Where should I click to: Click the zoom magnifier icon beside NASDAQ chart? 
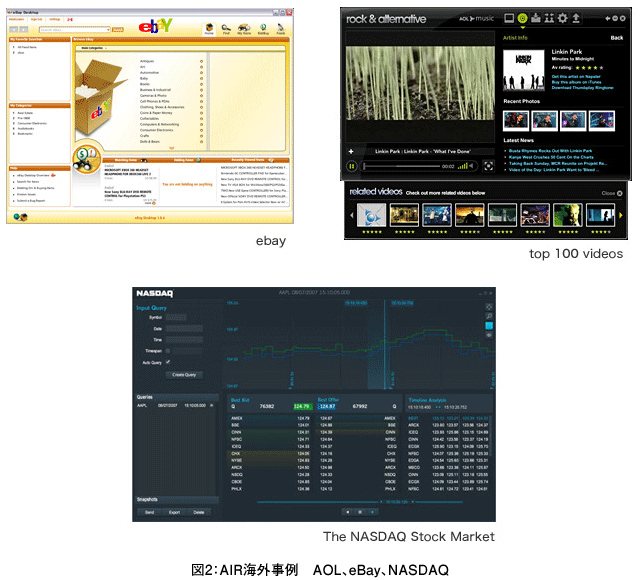[x=489, y=316]
